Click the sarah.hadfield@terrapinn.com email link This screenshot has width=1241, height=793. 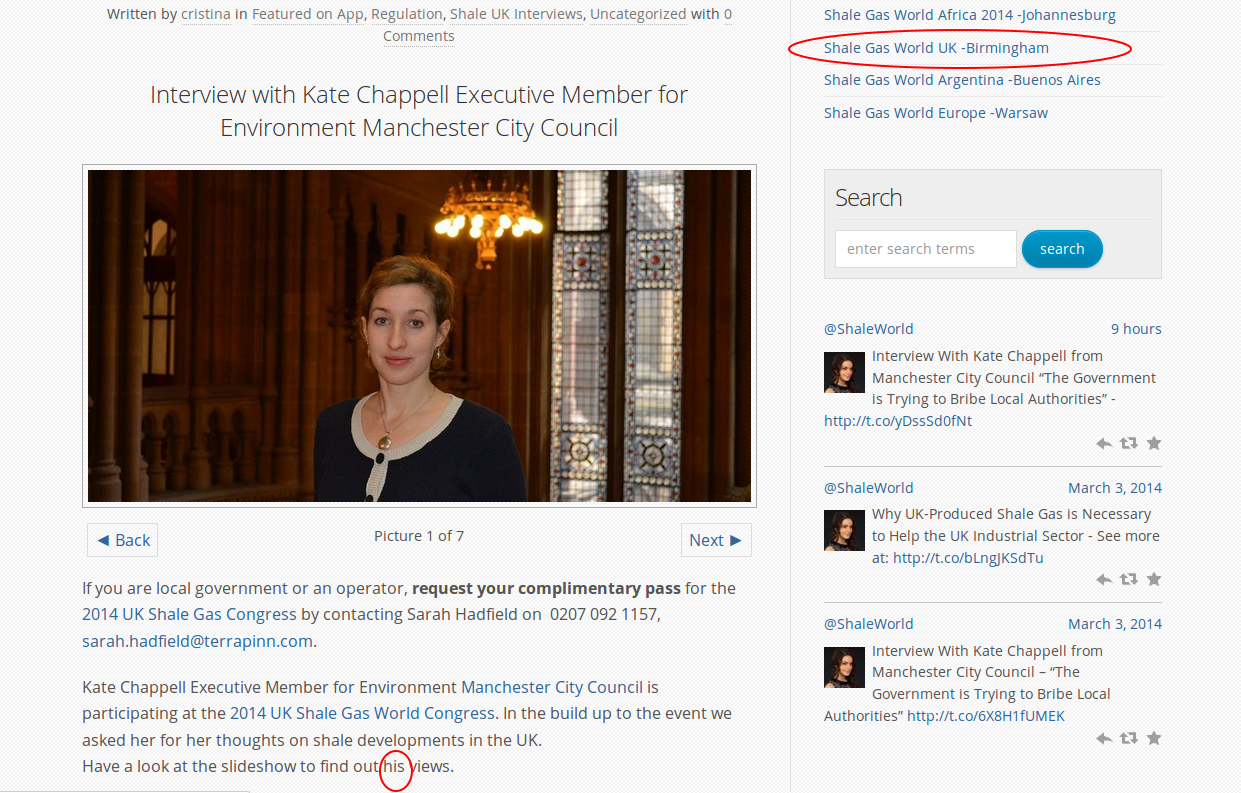click(197, 641)
